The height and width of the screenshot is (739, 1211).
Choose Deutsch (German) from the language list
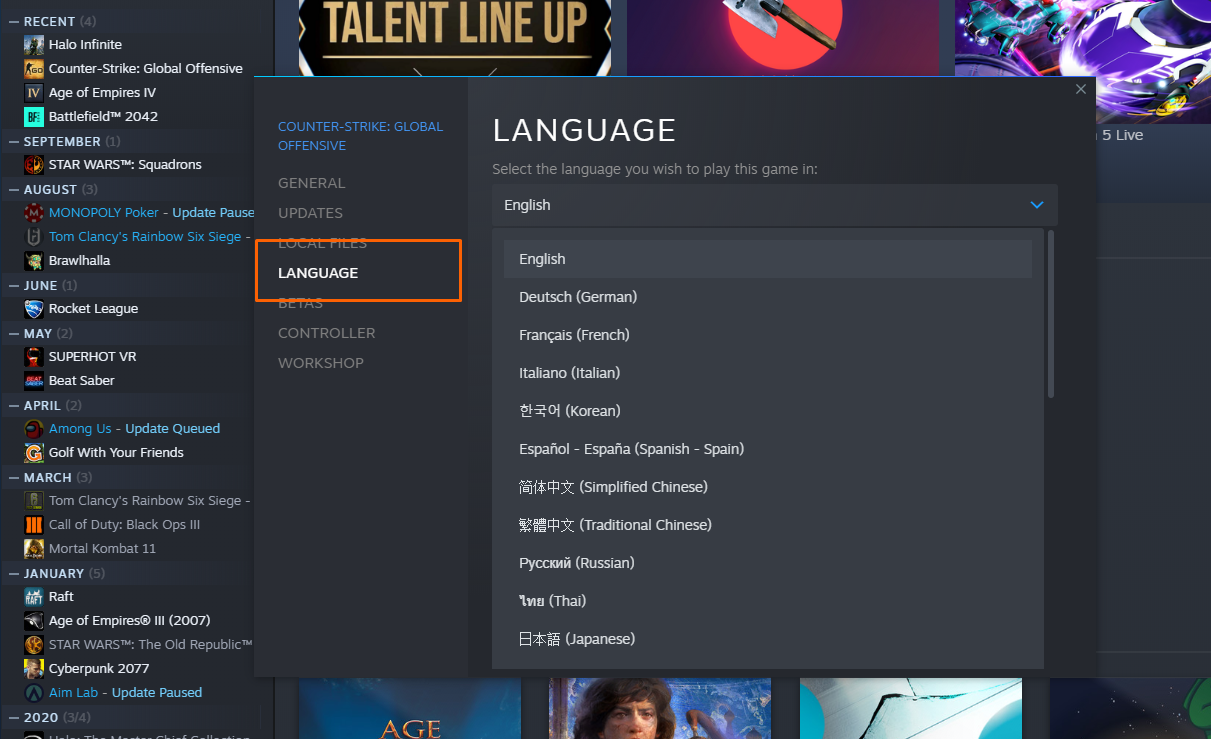tap(768, 297)
